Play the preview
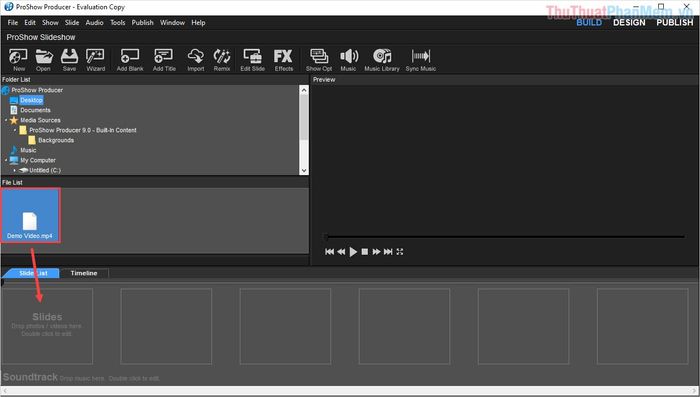 click(x=353, y=252)
